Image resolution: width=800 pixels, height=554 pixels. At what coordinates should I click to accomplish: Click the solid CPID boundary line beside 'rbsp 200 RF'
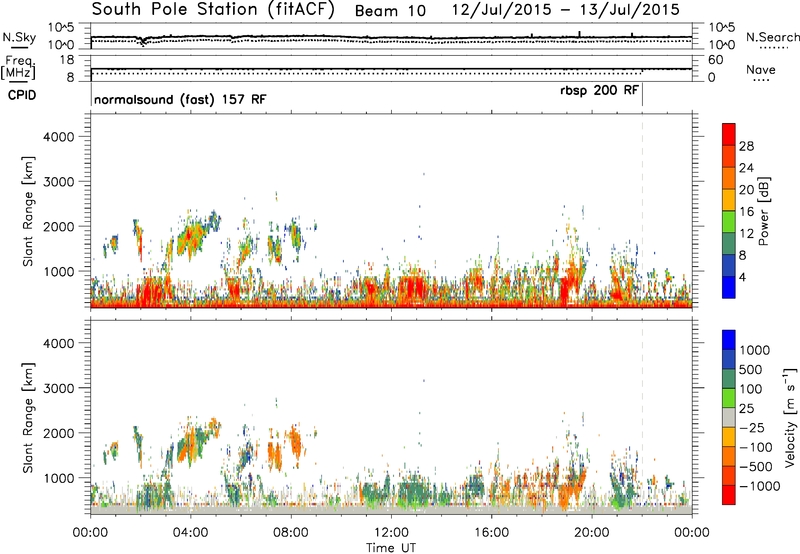click(x=642, y=95)
